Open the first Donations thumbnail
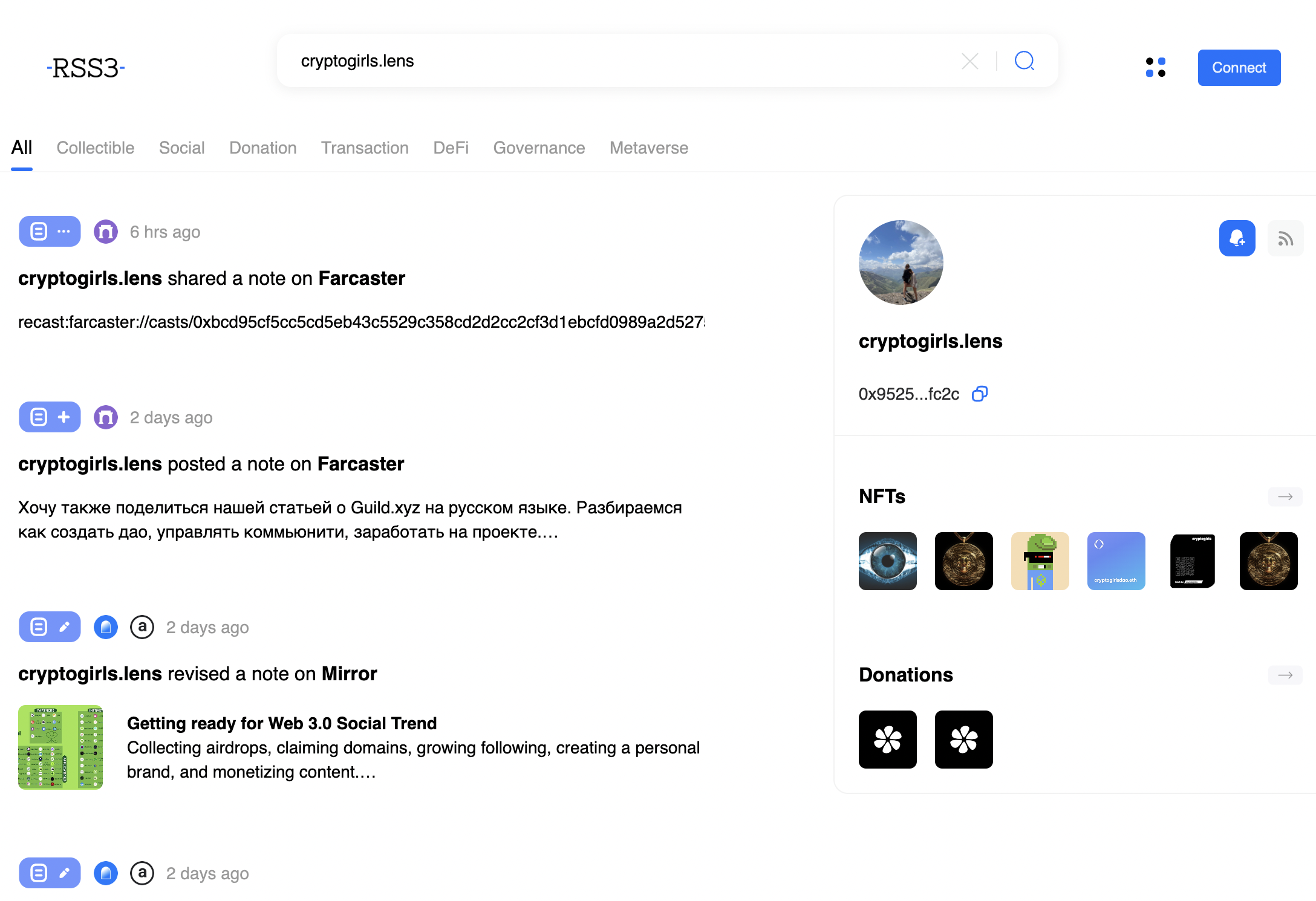The height and width of the screenshot is (901, 1316). point(887,740)
